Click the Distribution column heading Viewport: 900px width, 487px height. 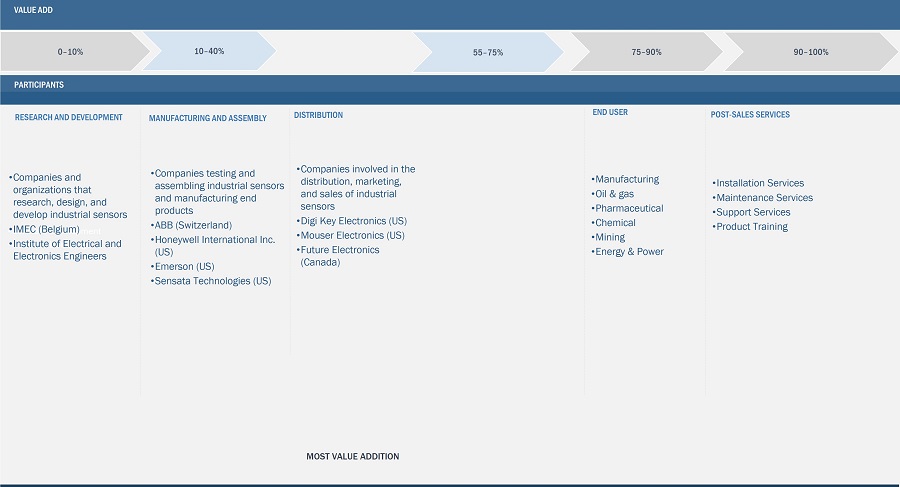click(x=318, y=116)
